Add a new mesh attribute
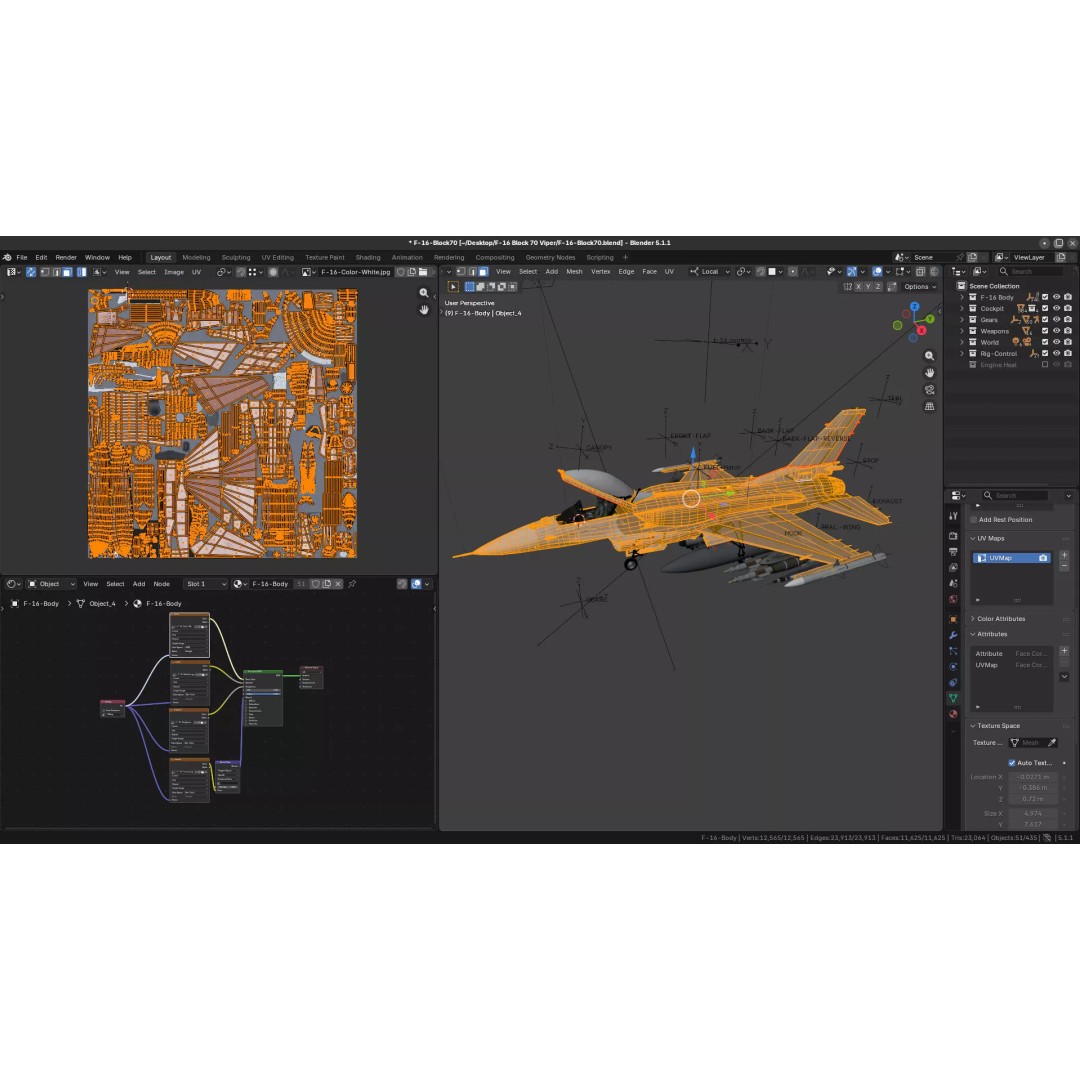 click(1064, 650)
